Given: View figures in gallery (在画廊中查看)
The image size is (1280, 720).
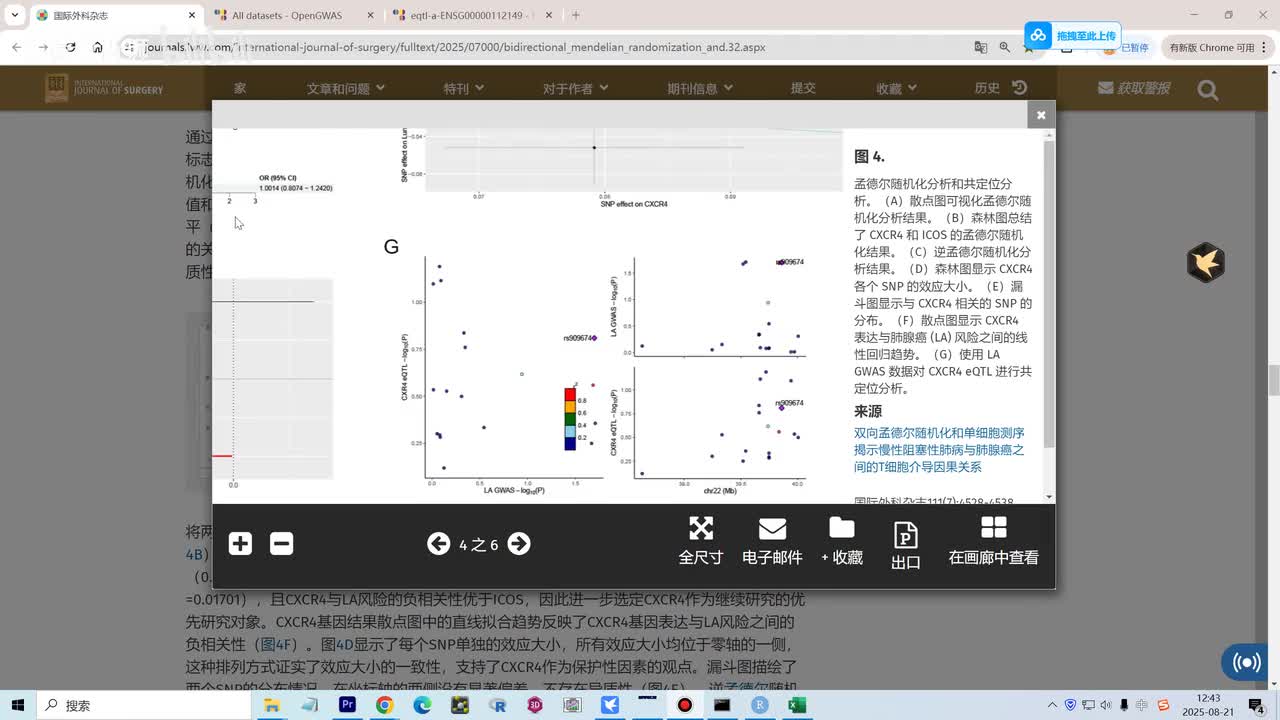Looking at the screenshot, I should pyautogui.click(x=993, y=541).
